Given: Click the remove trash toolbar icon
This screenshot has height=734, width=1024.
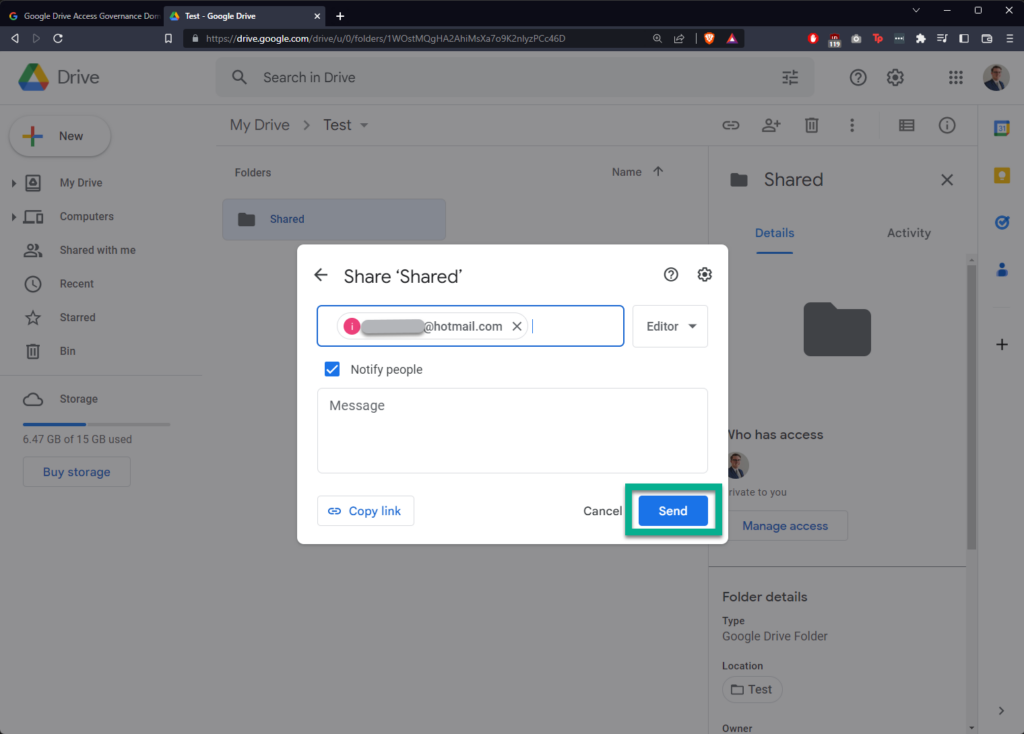Looking at the screenshot, I should [812, 125].
